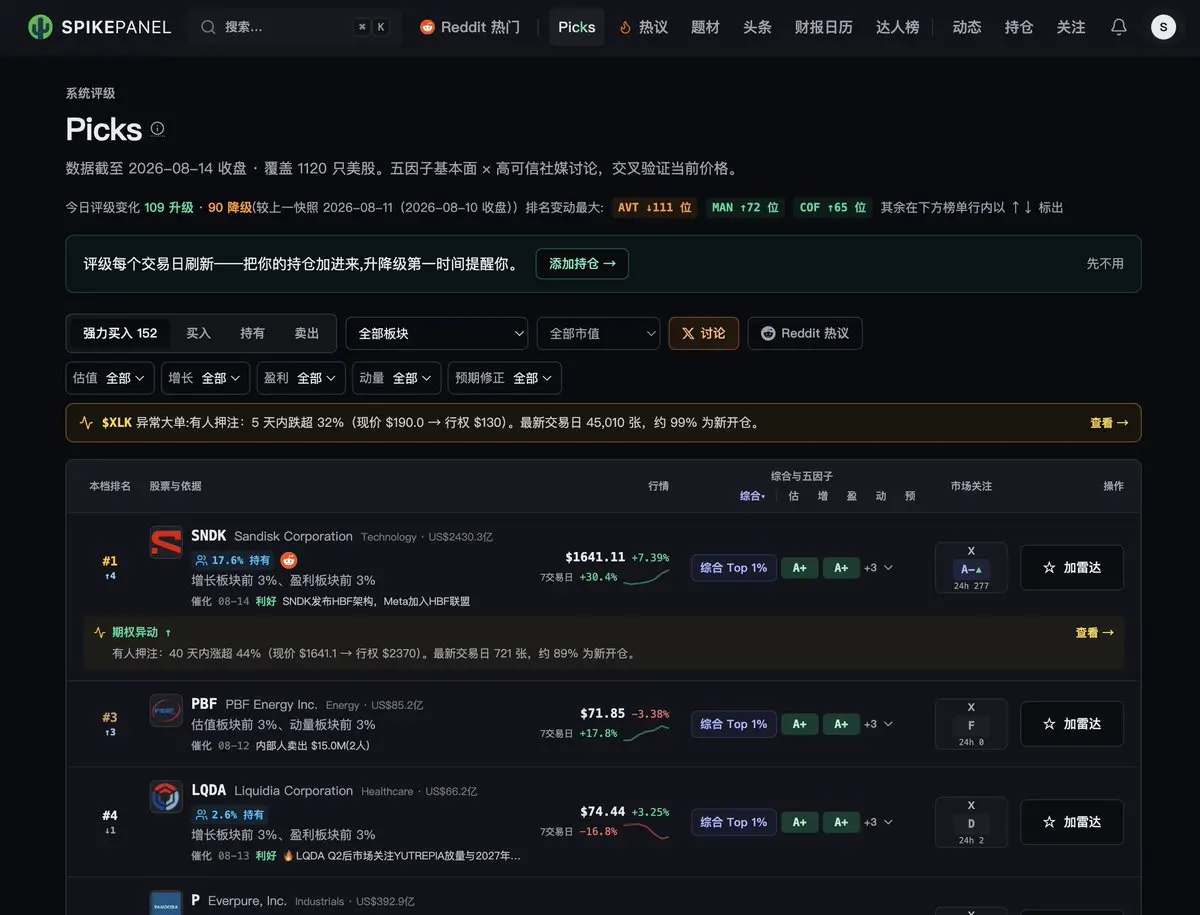This screenshot has width=1200, height=915.
Task: Add PBF to radar 加雷达
Action: click(x=1072, y=724)
